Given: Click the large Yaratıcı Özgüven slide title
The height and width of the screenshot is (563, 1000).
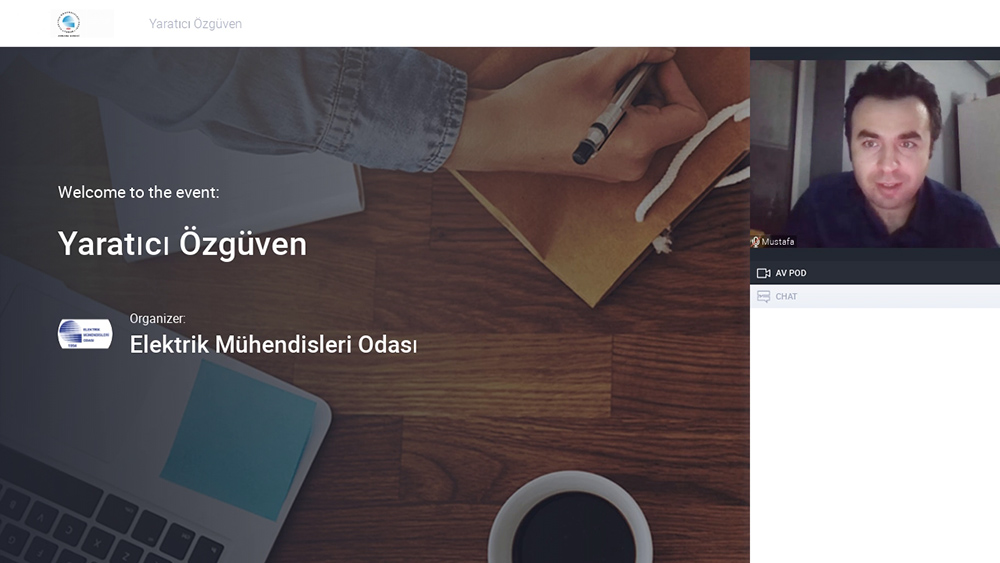Looking at the screenshot, I should click(182, 244).
